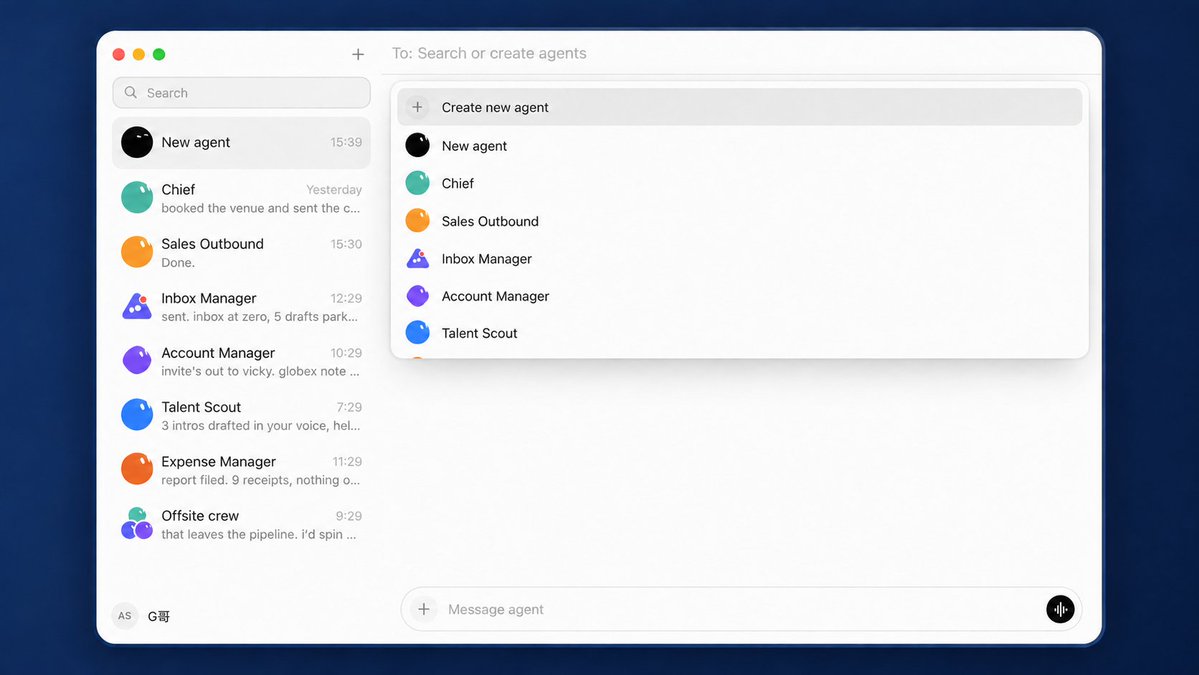Click the attachment plus icon in message box
The image size is (1199, 675).
[x=424, y=609]
